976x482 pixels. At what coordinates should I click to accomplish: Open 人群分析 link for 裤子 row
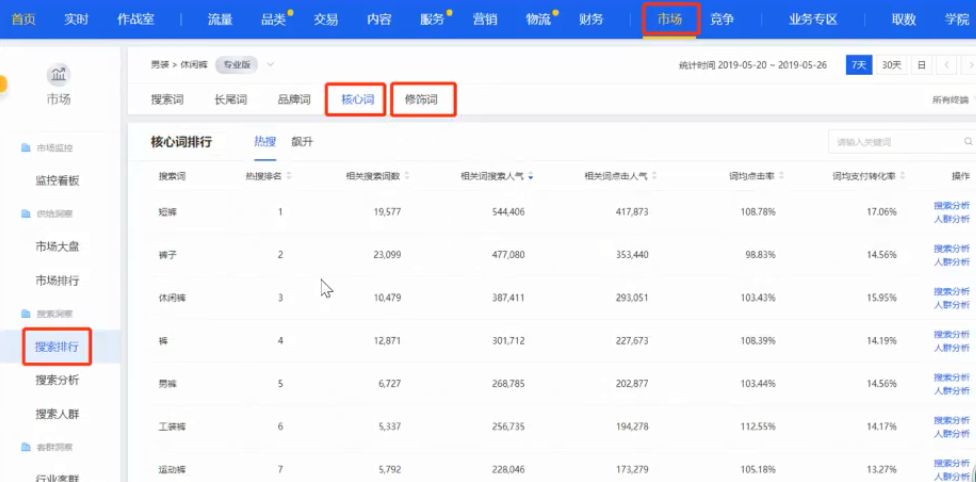(951, 262)
